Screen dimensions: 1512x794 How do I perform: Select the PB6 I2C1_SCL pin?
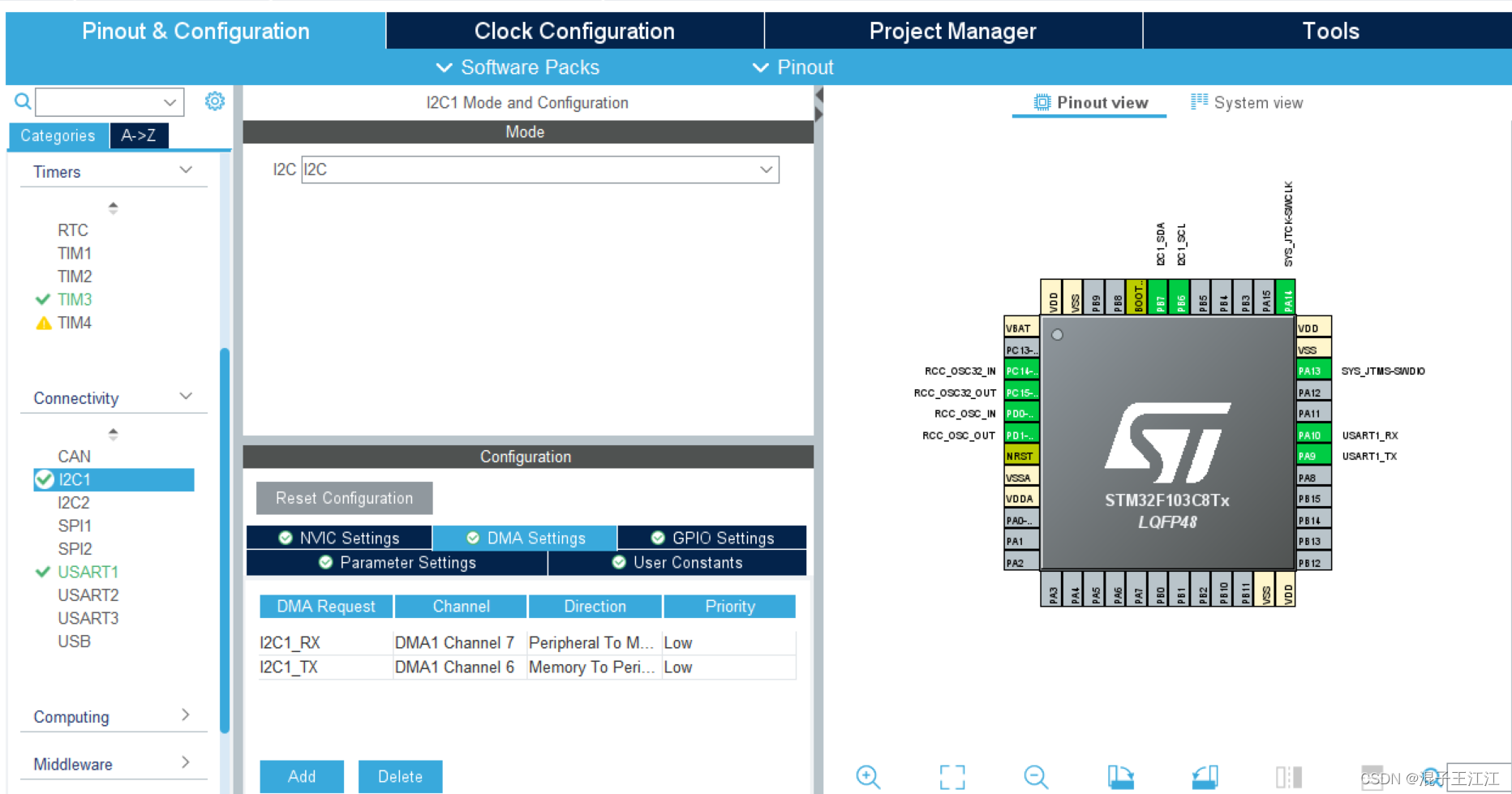coord(1179,298)
